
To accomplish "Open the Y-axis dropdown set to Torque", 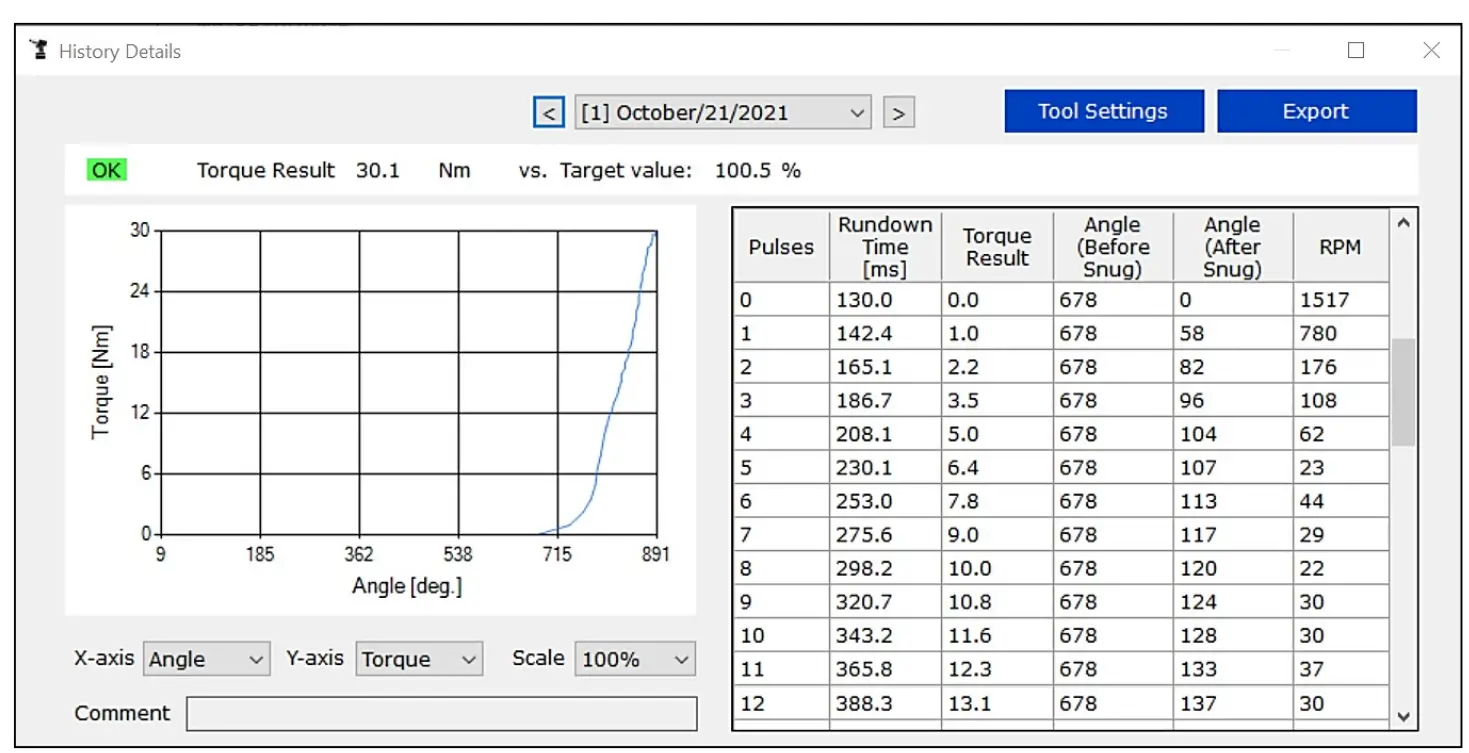I will pyautogui.click(x=419, y=659).
